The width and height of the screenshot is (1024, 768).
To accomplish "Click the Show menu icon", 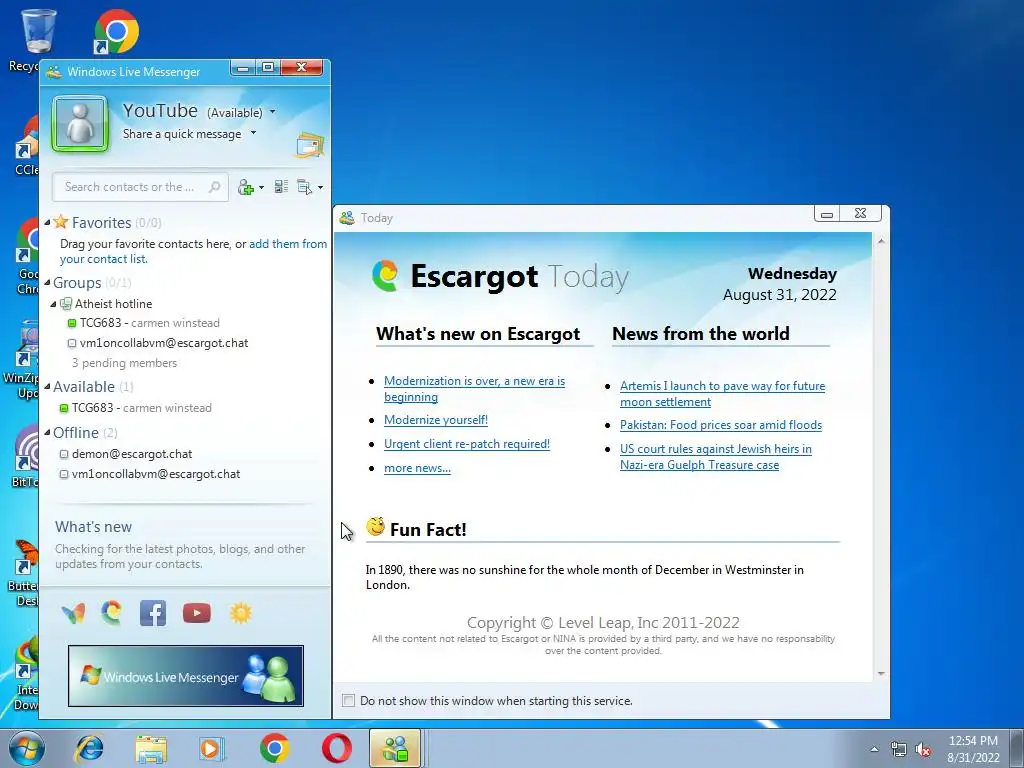I will 304,187.
